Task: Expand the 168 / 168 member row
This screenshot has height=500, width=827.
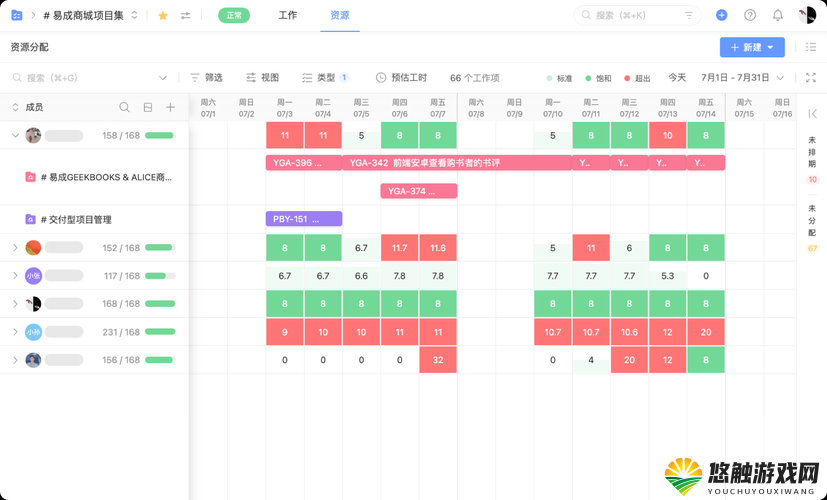Action: point(15,304)
